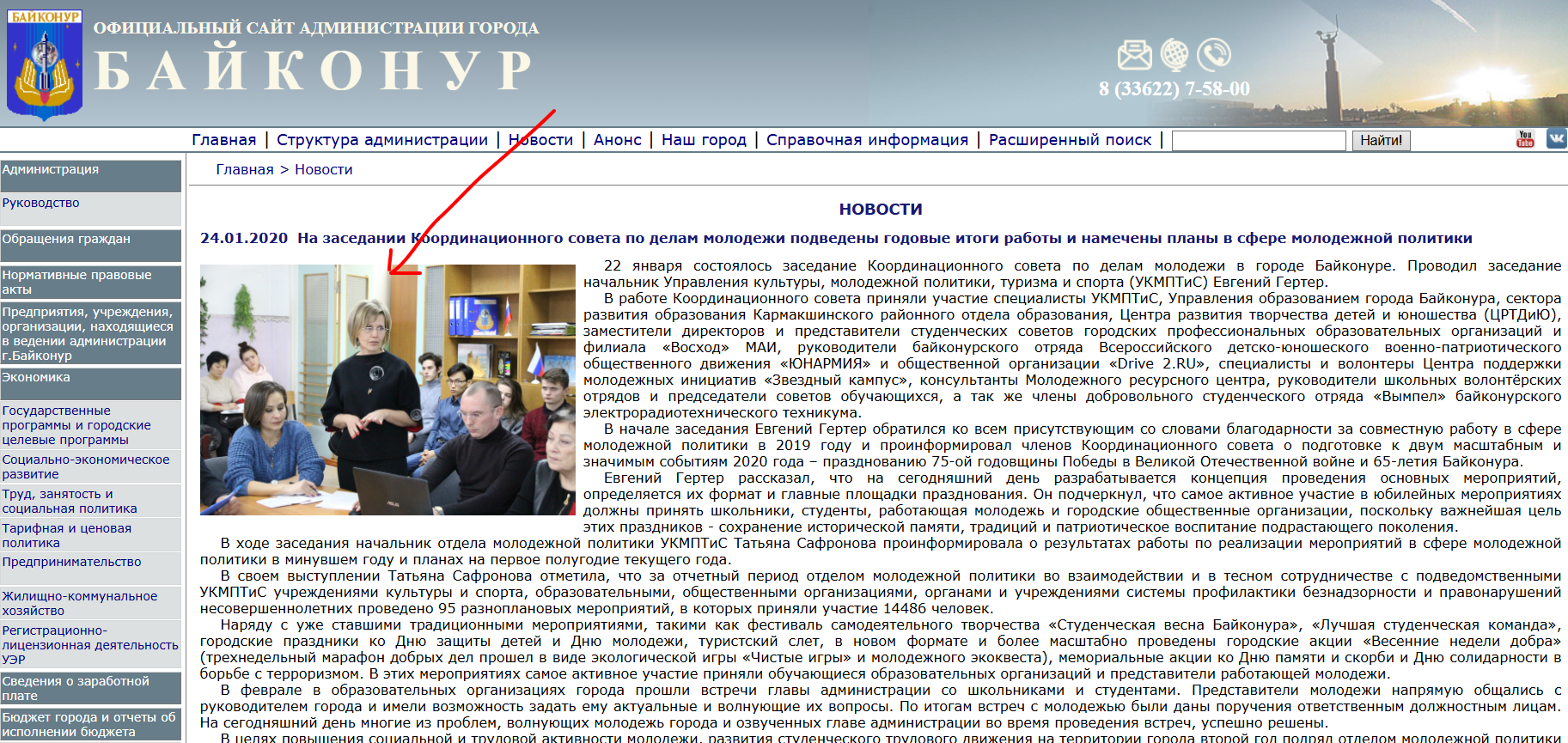Click Главная in the breadcrumb trail

click(244, 170)
